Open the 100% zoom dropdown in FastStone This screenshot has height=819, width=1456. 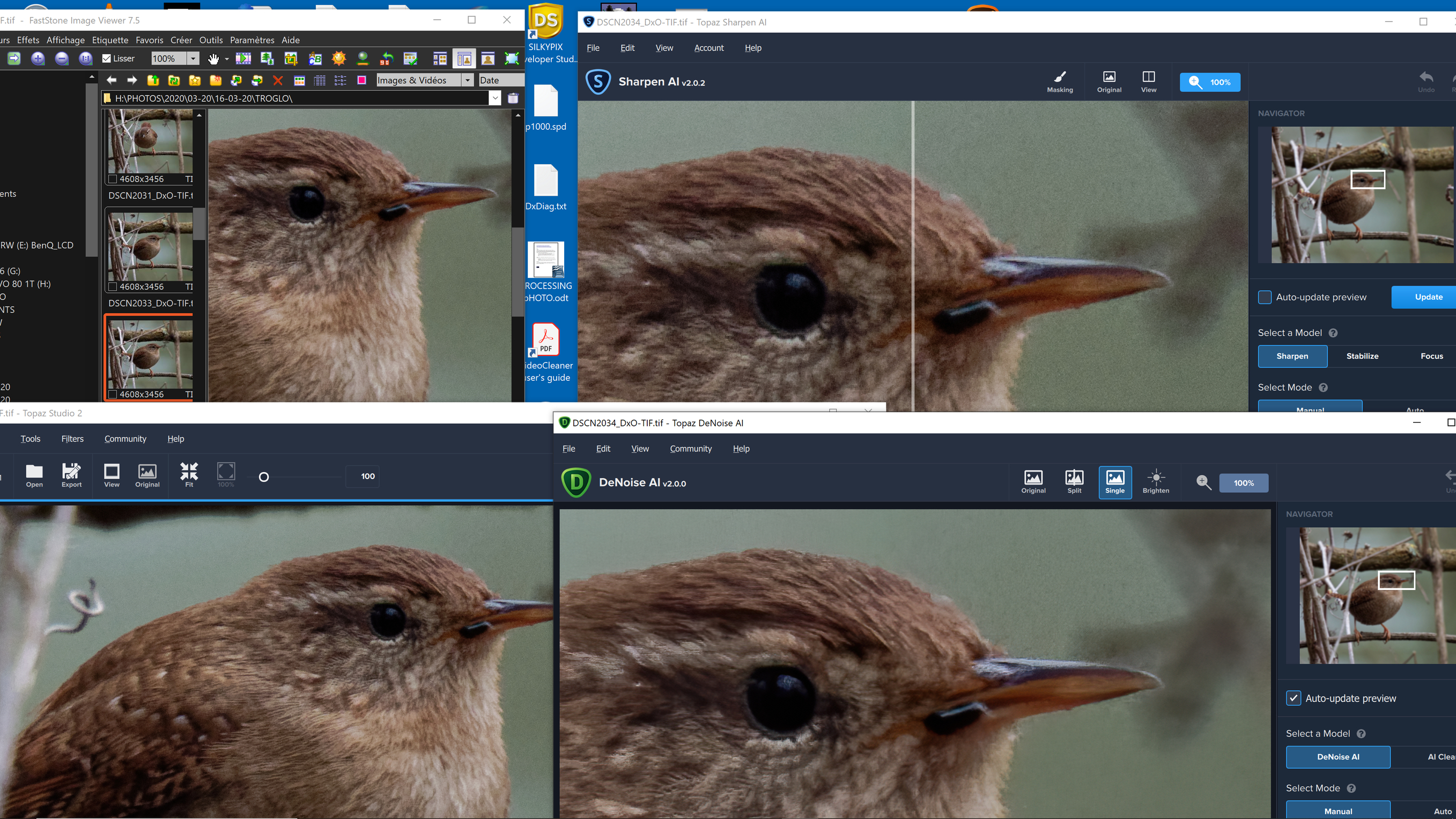pyautogui.click(x=193, y=58)
